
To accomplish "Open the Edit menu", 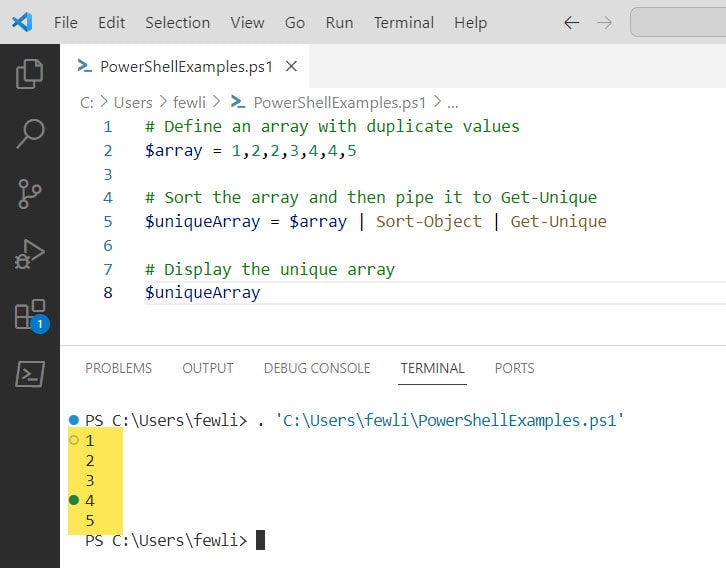I will click(111, 22).
